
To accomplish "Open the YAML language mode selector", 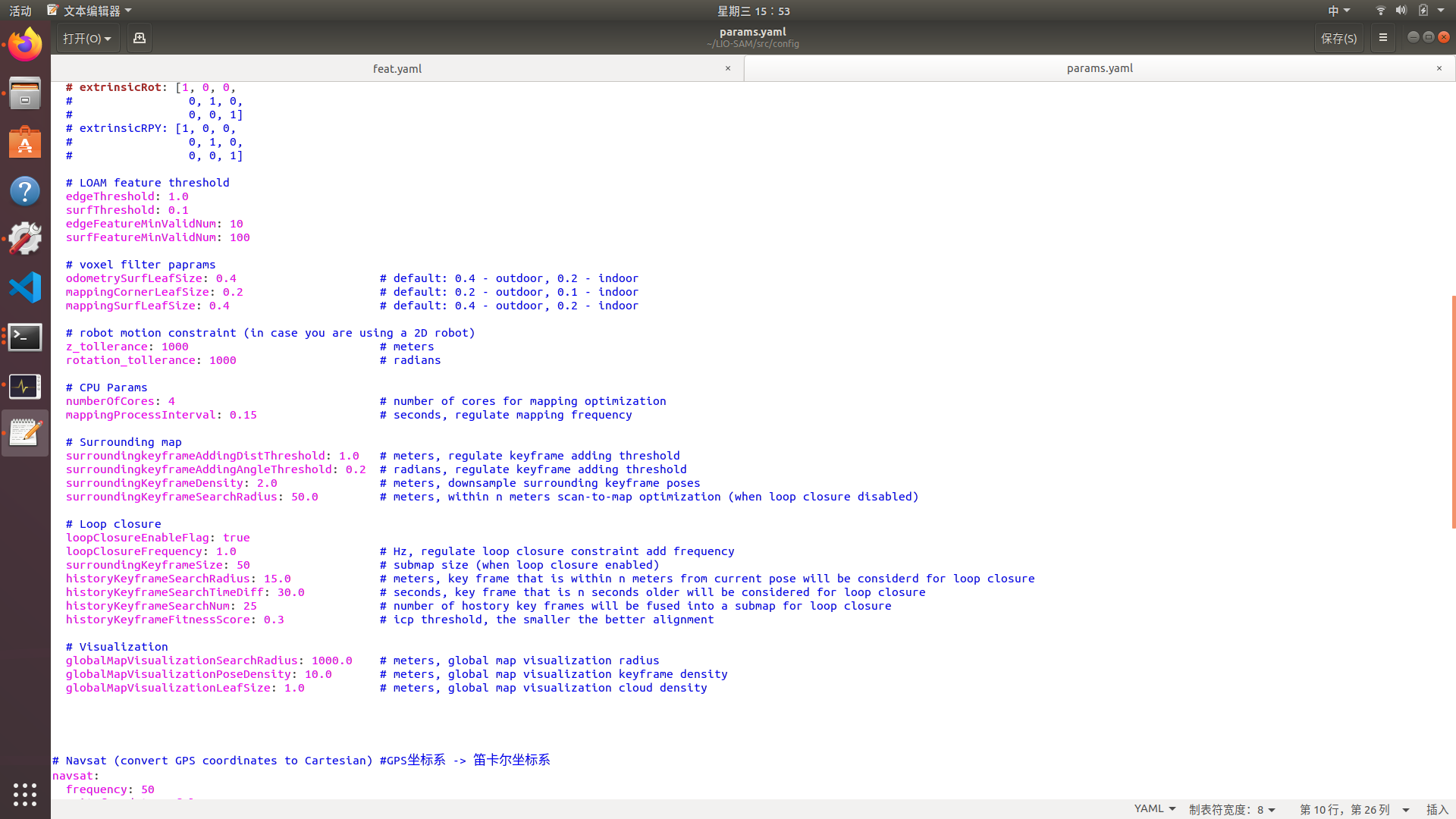I will [1153, 808].
